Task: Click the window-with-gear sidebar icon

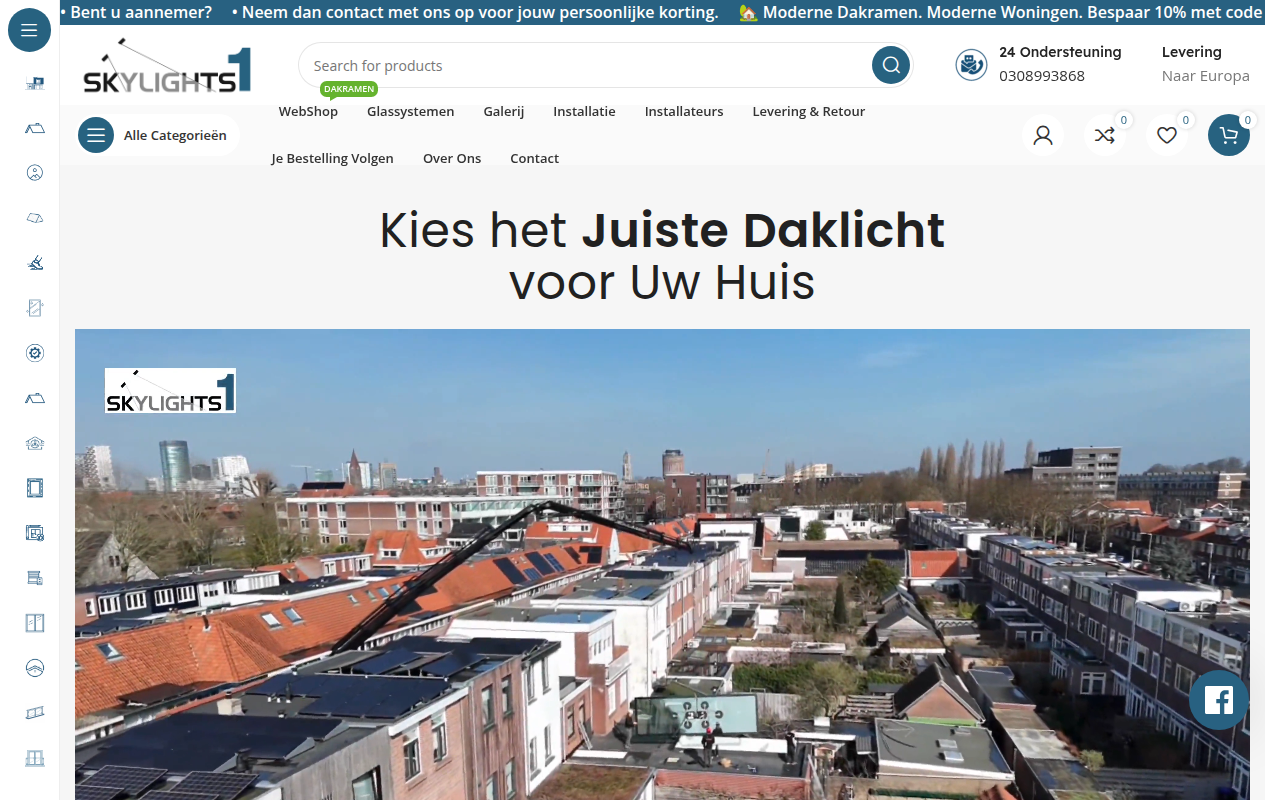Action: (35, 533)
